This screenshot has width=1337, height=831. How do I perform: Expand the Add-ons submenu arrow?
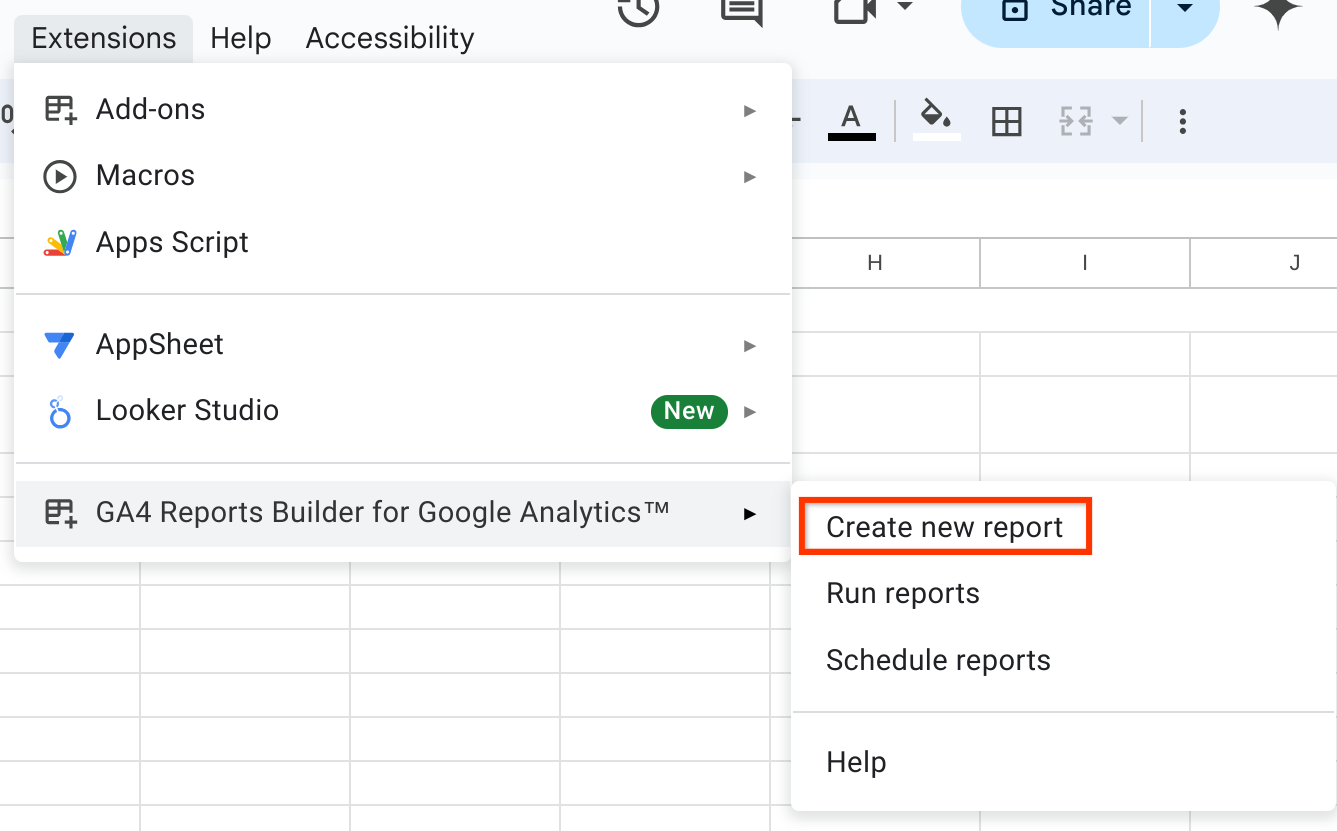750,110
